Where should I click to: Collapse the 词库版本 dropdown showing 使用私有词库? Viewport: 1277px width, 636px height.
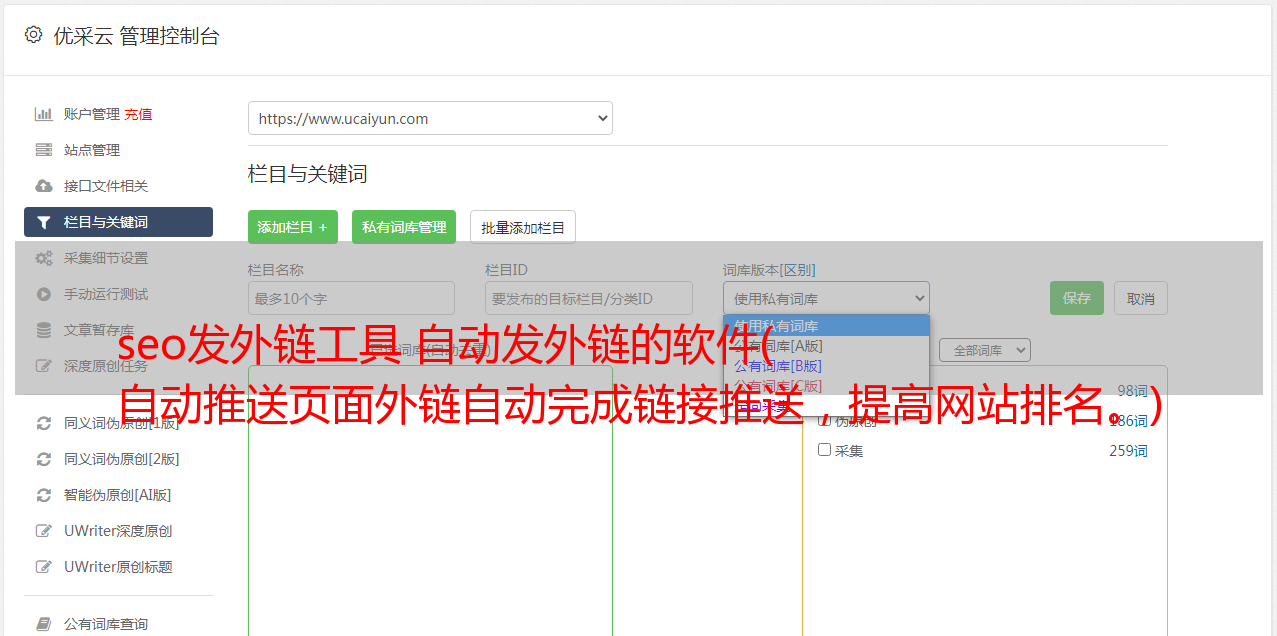826,298
